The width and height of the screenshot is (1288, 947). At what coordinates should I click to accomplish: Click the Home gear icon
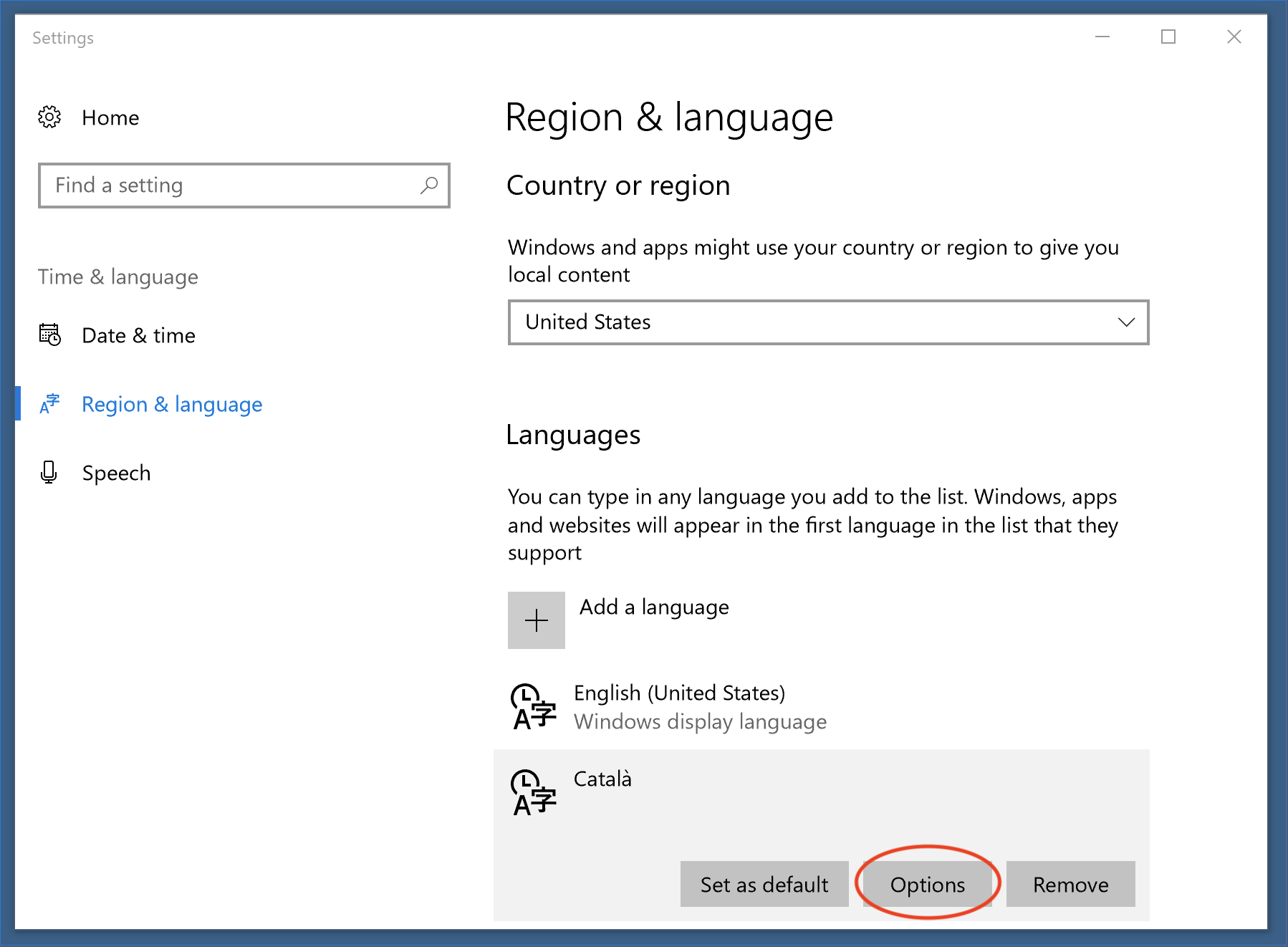coord(49,117)
